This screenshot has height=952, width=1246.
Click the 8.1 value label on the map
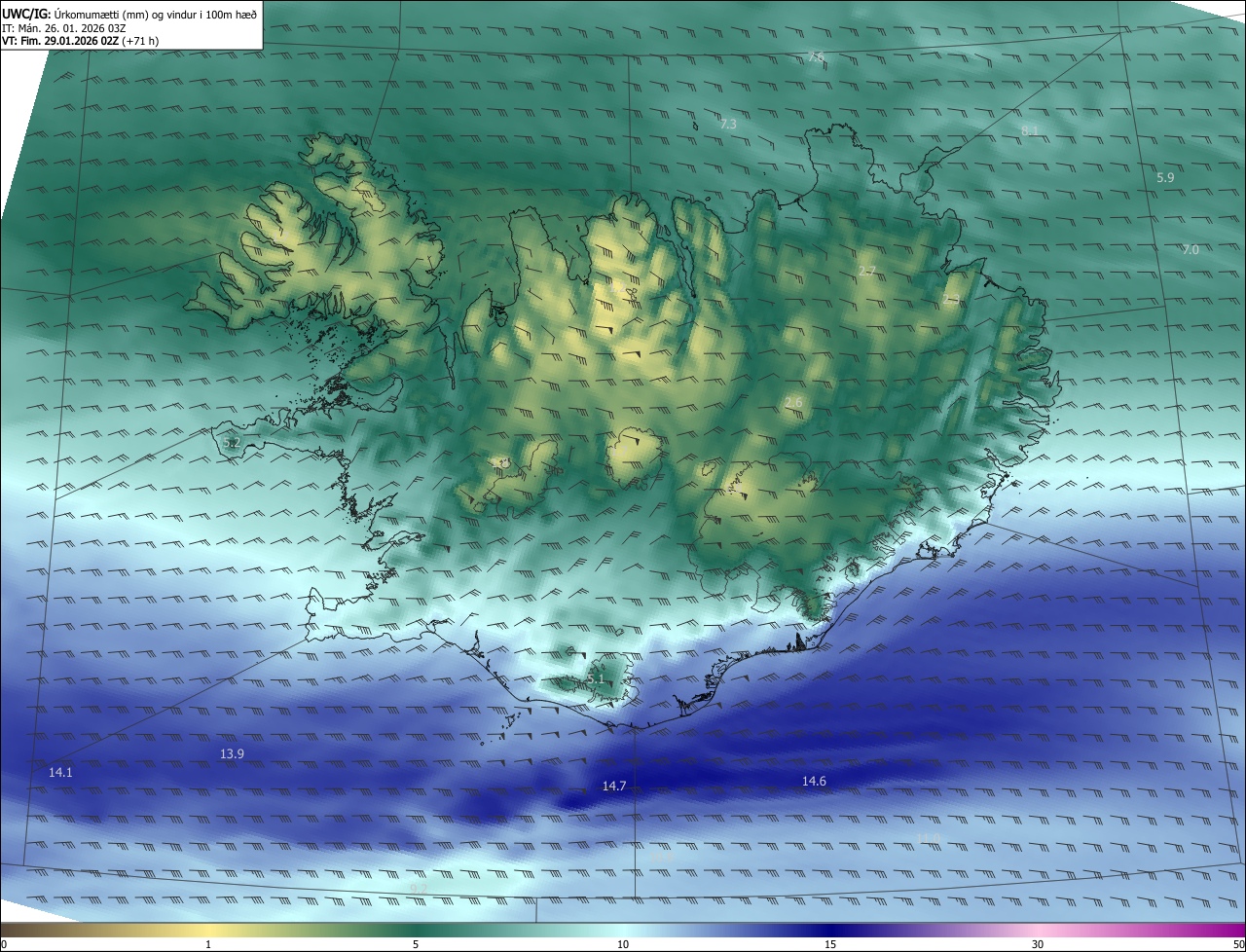(1030, 130)
